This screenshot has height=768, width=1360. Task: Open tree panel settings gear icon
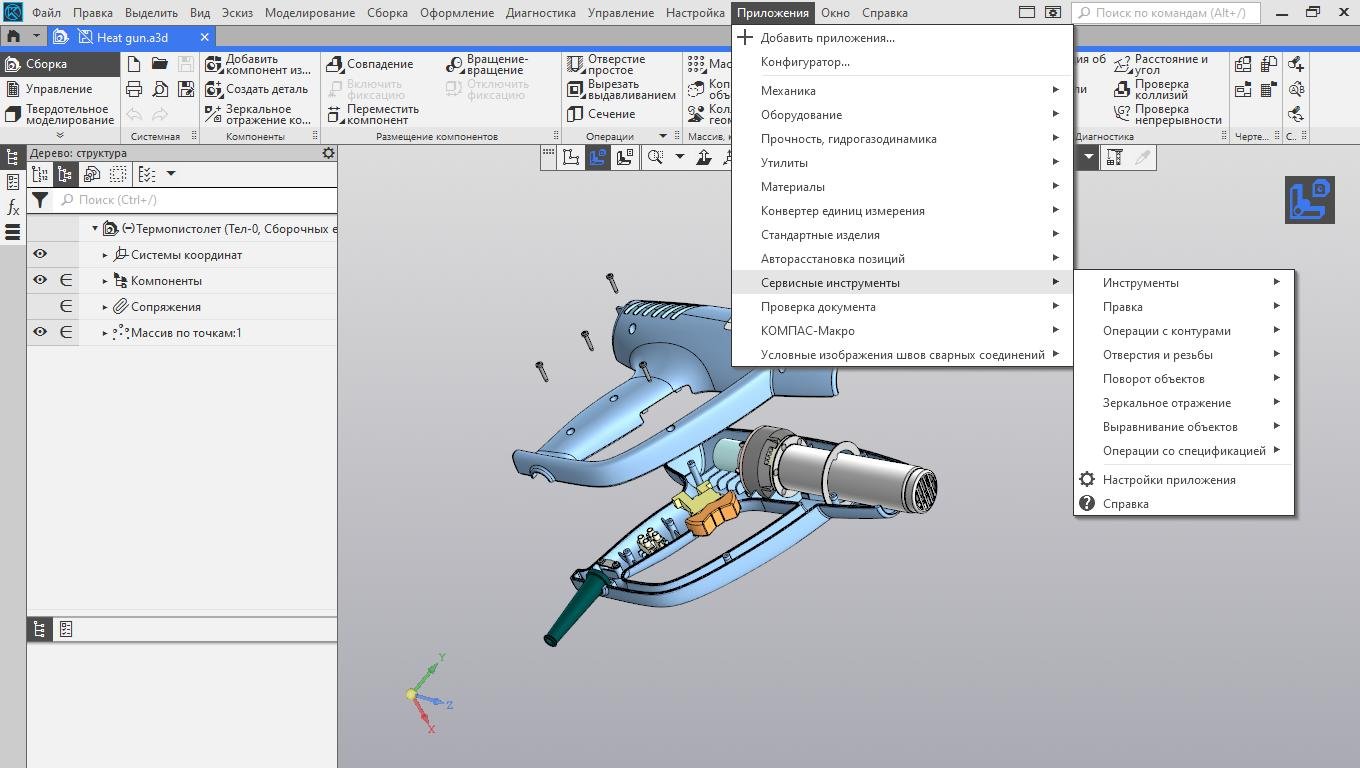(328, 153)
